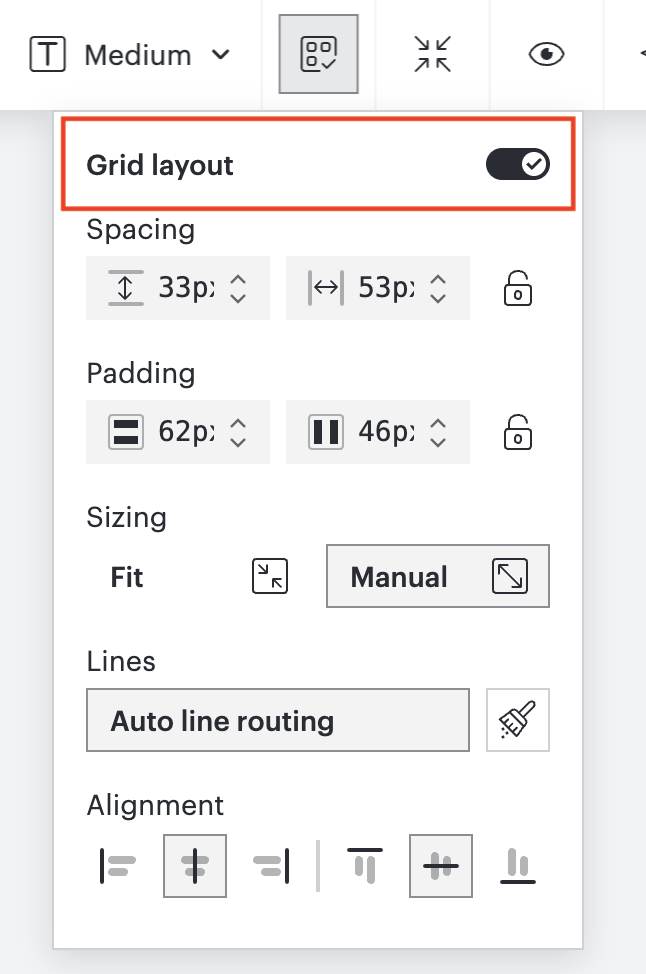Image resolution: width=646 pixels, height=974 pixels.
Task: Click the horizontal spacing stepper arrows
Action: (439, 288)
